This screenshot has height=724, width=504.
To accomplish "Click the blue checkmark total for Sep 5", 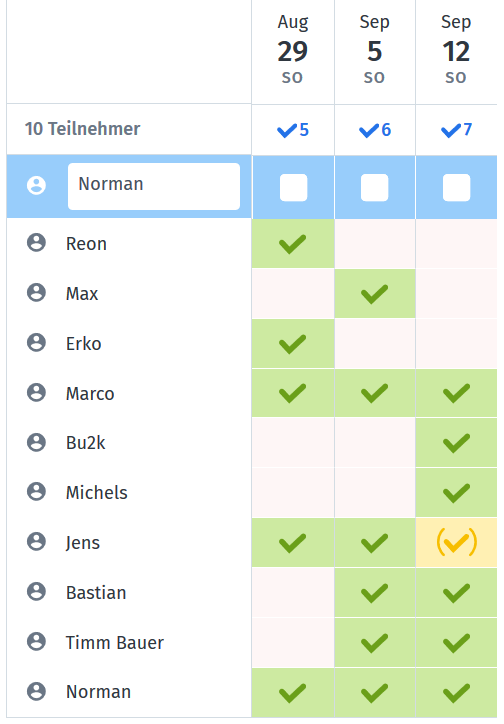I will (375, 130).
